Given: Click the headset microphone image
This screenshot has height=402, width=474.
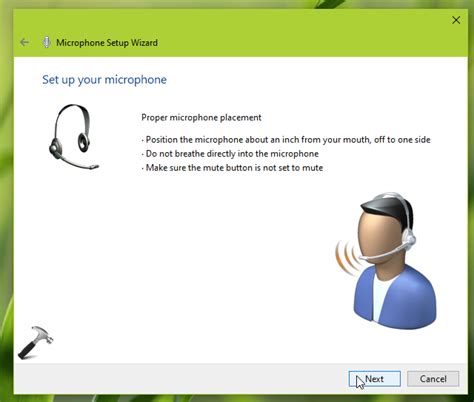Looking at the screenshot, I should [74, 137].
